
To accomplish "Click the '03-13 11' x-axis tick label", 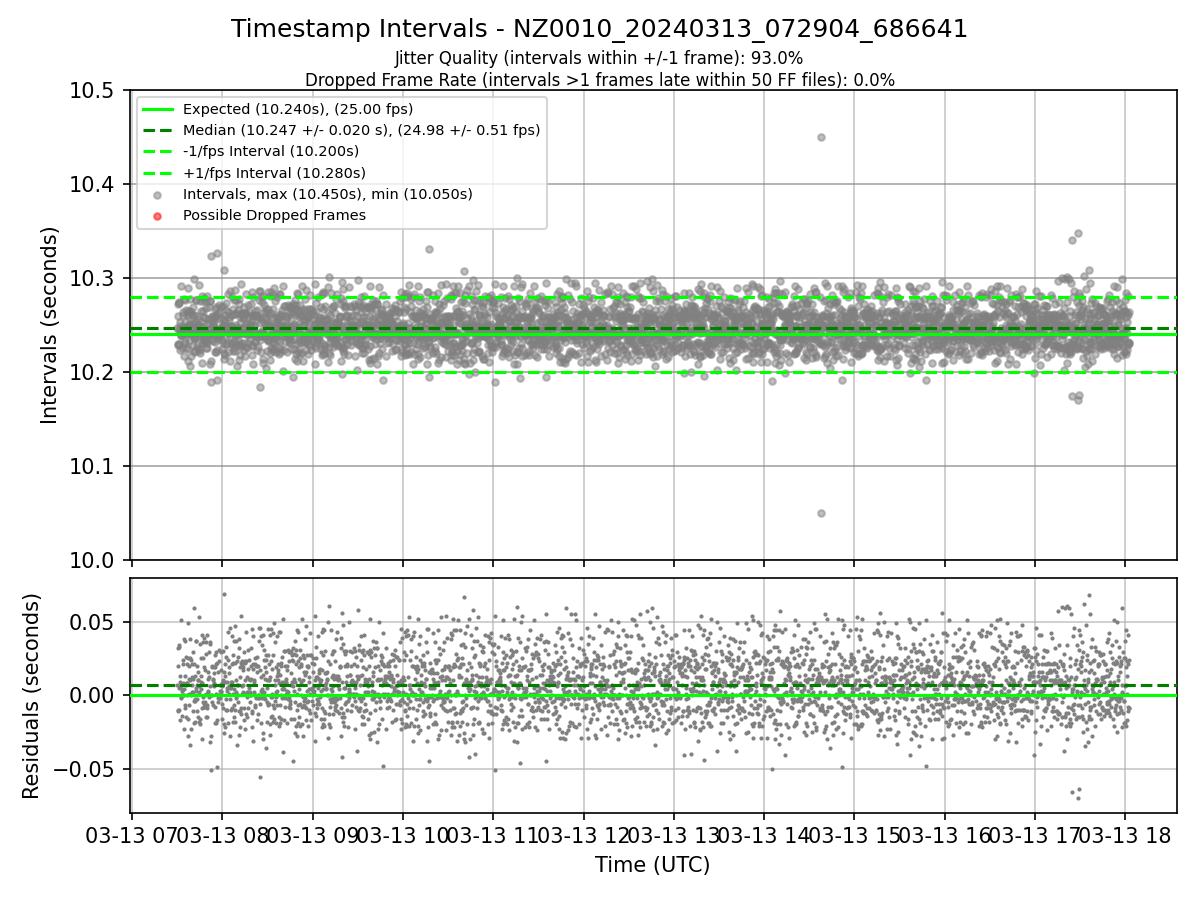I will (493, 835).
